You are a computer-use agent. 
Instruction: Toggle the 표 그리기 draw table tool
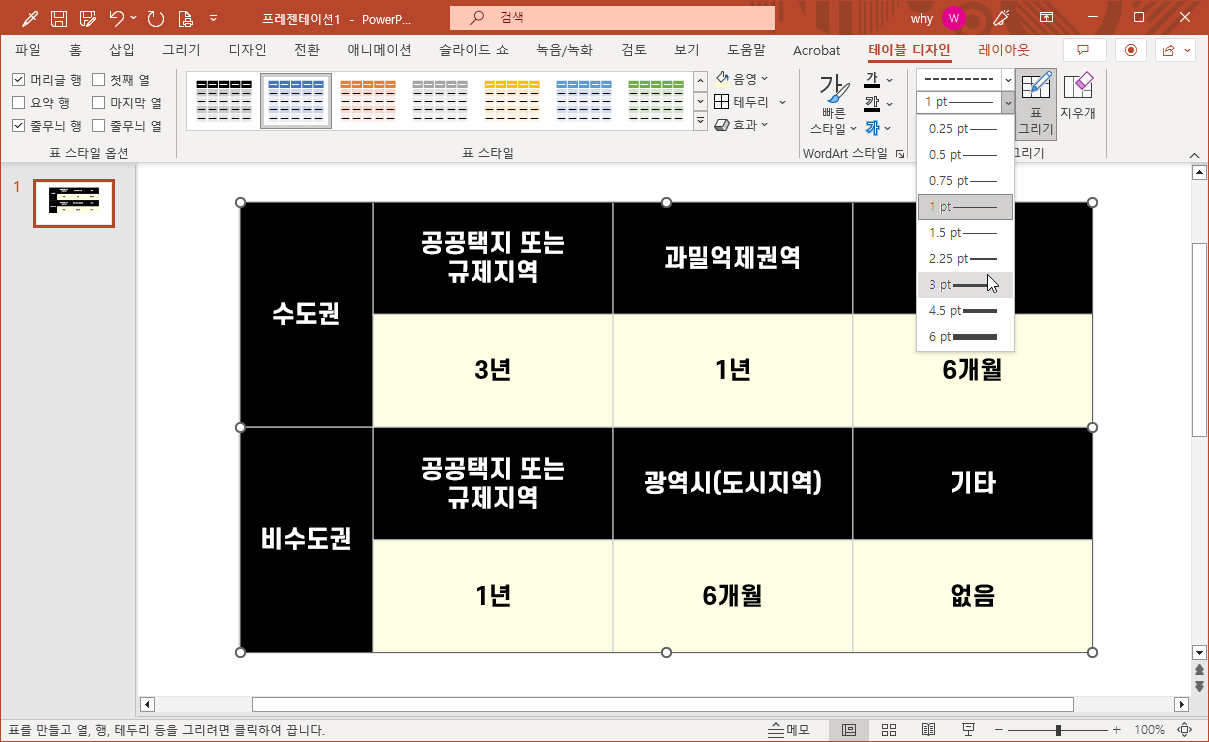[x=1036, y=104]
